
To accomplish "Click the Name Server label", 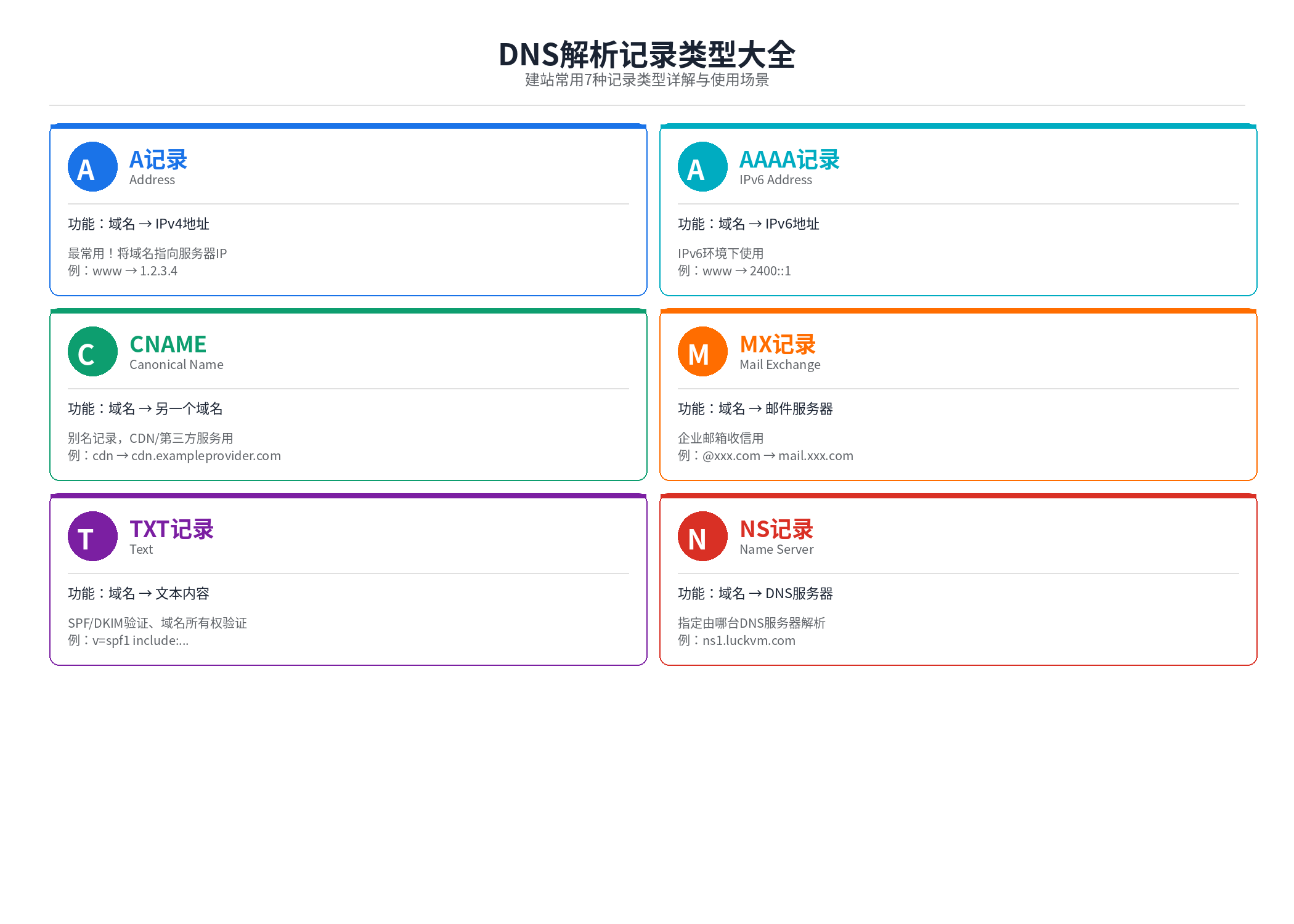I will click(776, 549).
